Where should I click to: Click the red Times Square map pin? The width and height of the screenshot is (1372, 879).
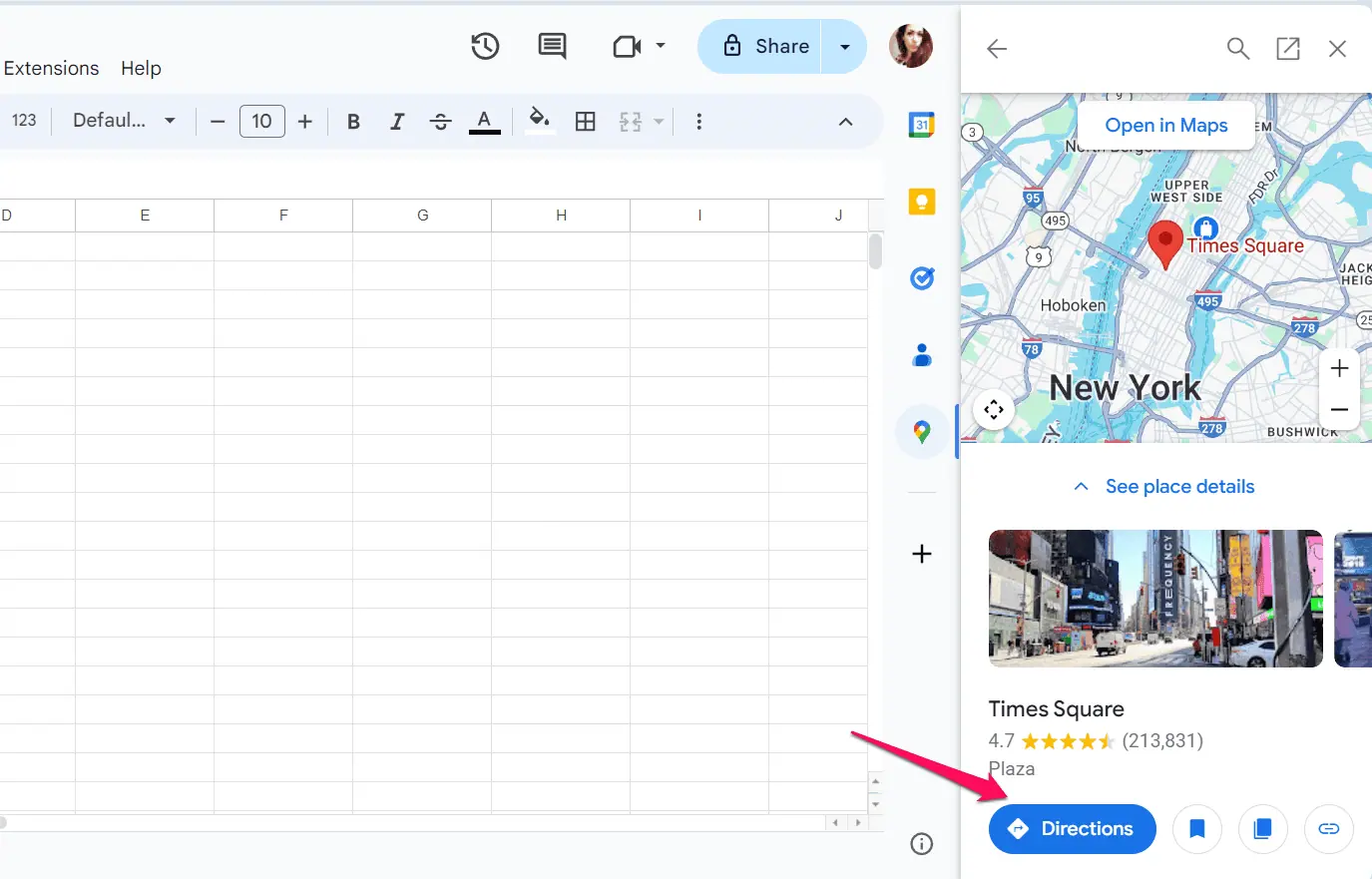1165,245
